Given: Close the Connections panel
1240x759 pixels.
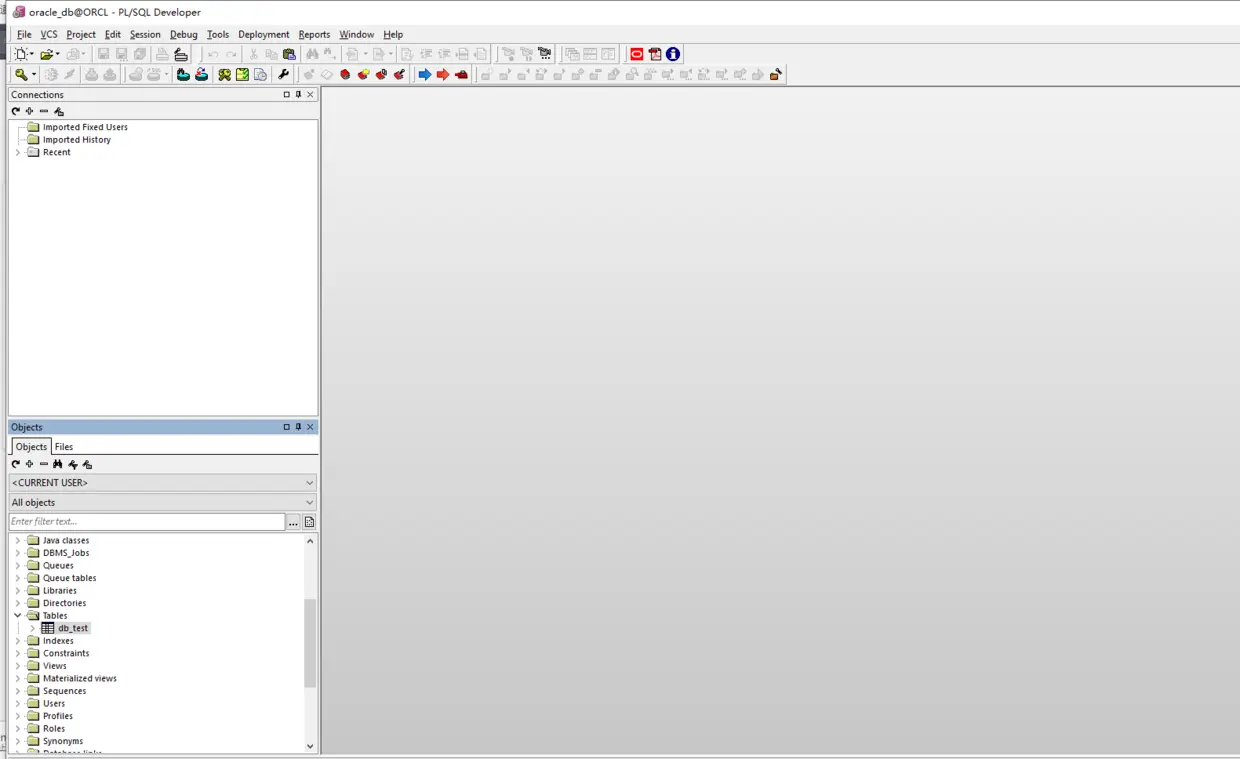Looking at the screenshot, I should 310,94.
